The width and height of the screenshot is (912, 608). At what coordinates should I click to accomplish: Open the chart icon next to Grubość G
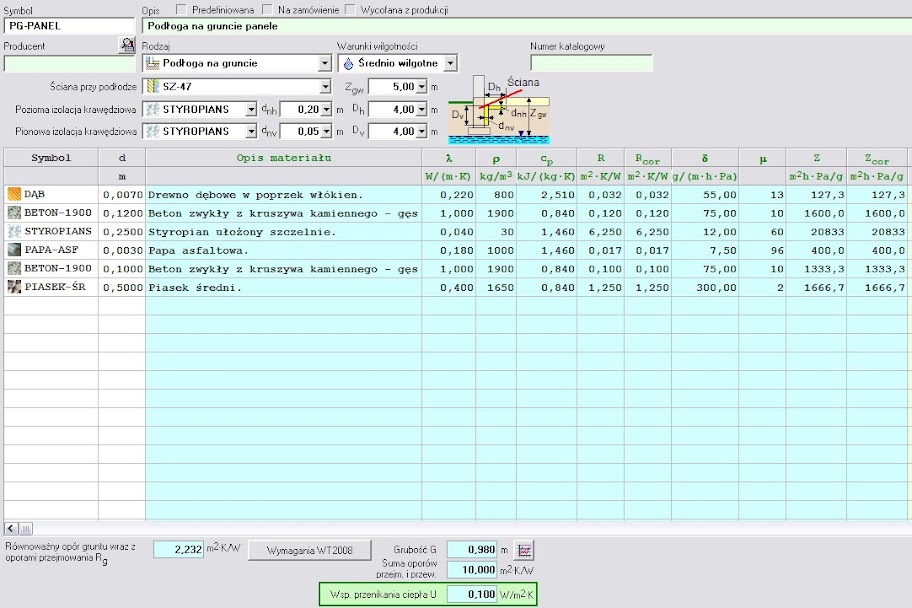coord(526,550)
